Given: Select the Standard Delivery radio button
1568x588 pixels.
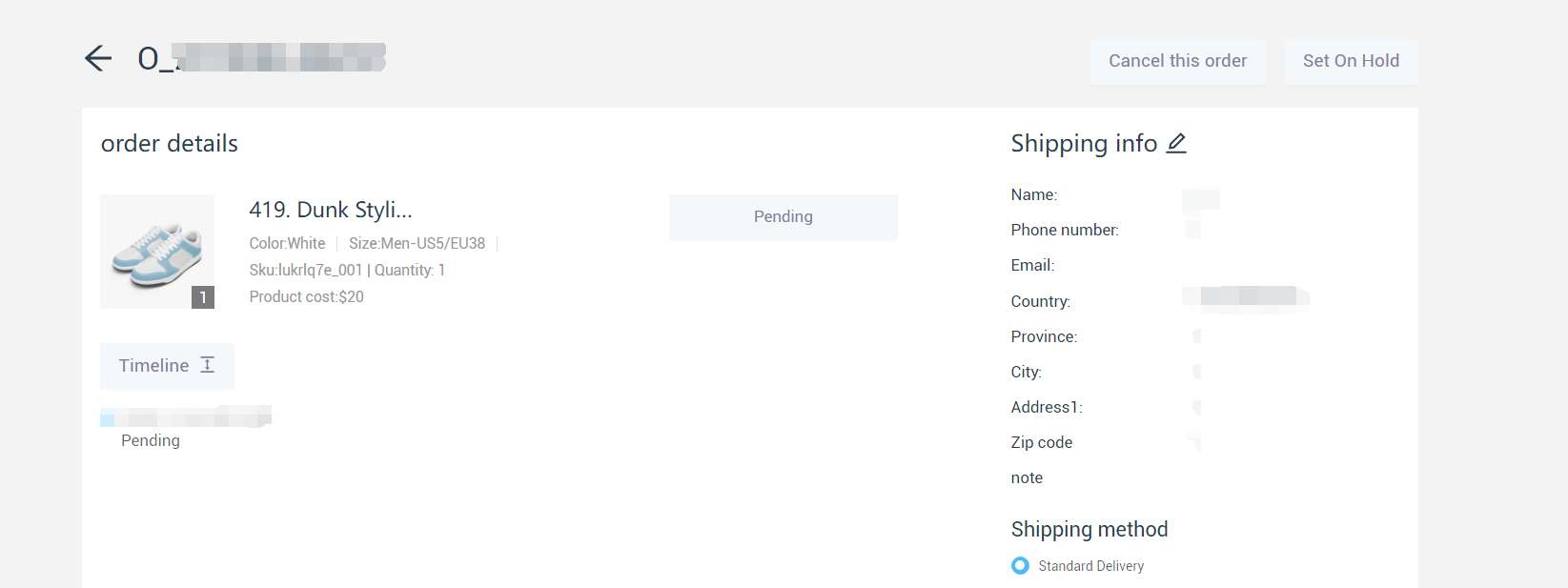Looking at the screenshot, I should pos(1020,566).
